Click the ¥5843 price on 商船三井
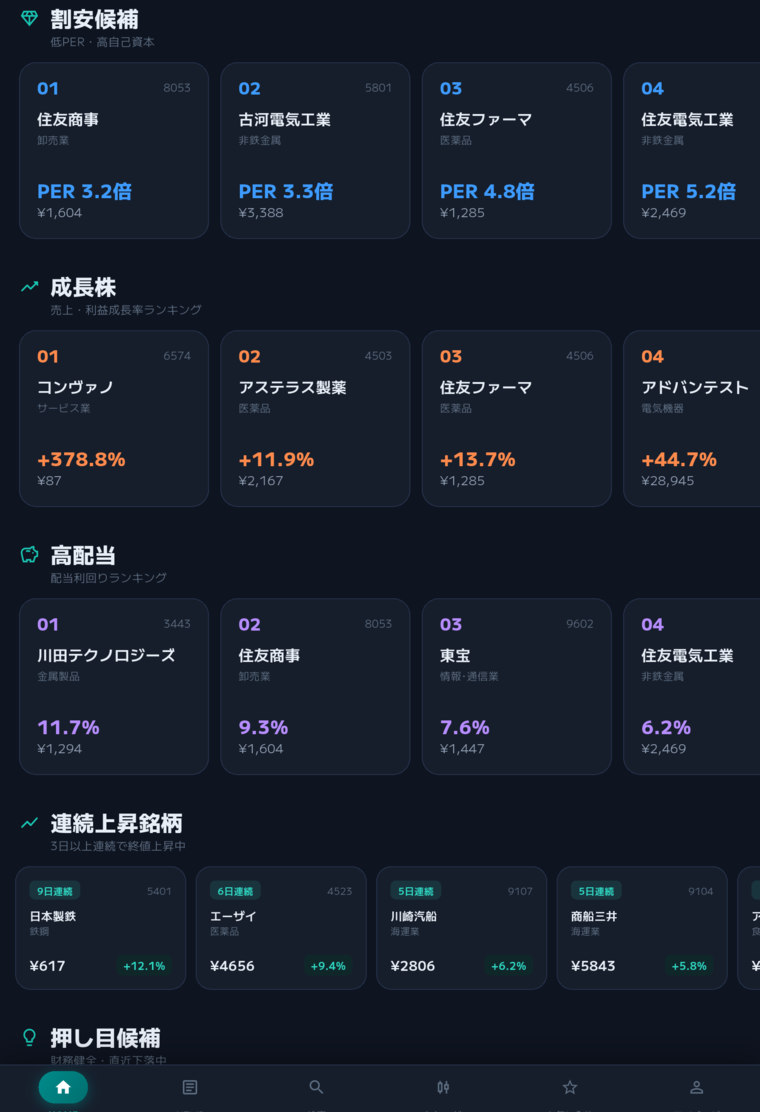 [593, 966]
